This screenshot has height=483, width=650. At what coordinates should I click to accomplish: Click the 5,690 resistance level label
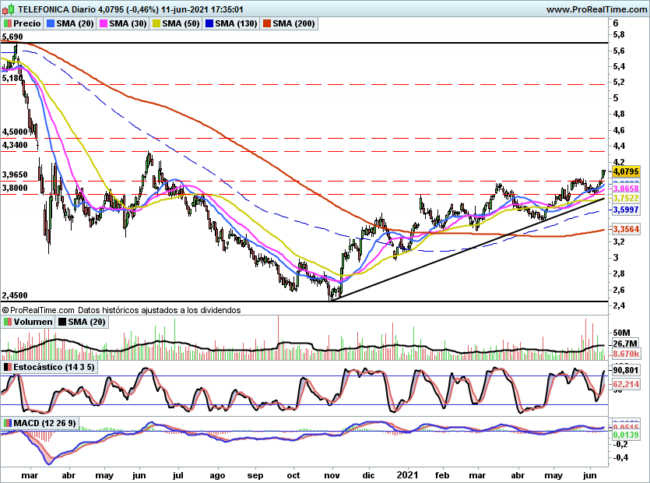pos(12,37)
